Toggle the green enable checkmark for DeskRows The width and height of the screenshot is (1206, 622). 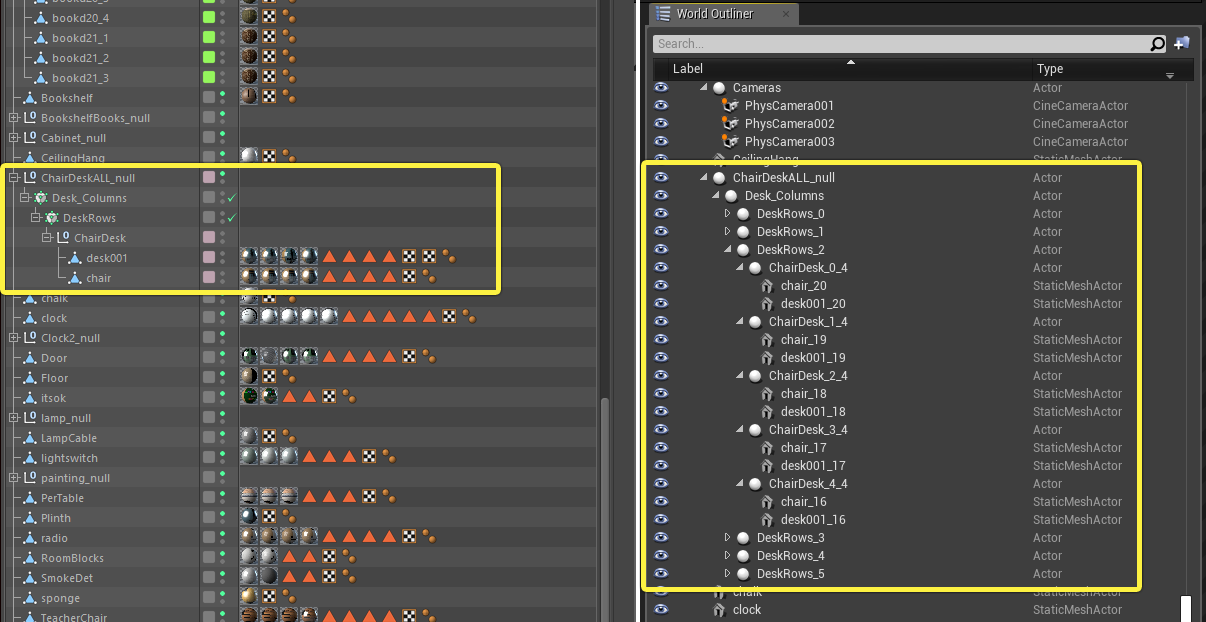pos(231,218)
